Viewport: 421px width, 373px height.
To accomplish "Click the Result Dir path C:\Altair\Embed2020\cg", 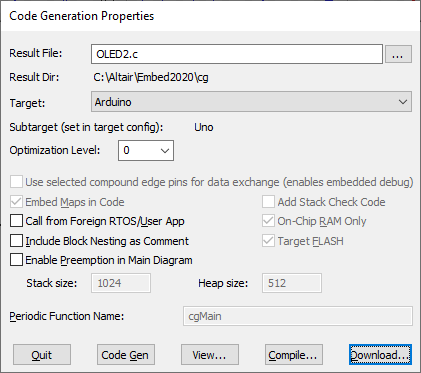I will (x=151, y=77).
